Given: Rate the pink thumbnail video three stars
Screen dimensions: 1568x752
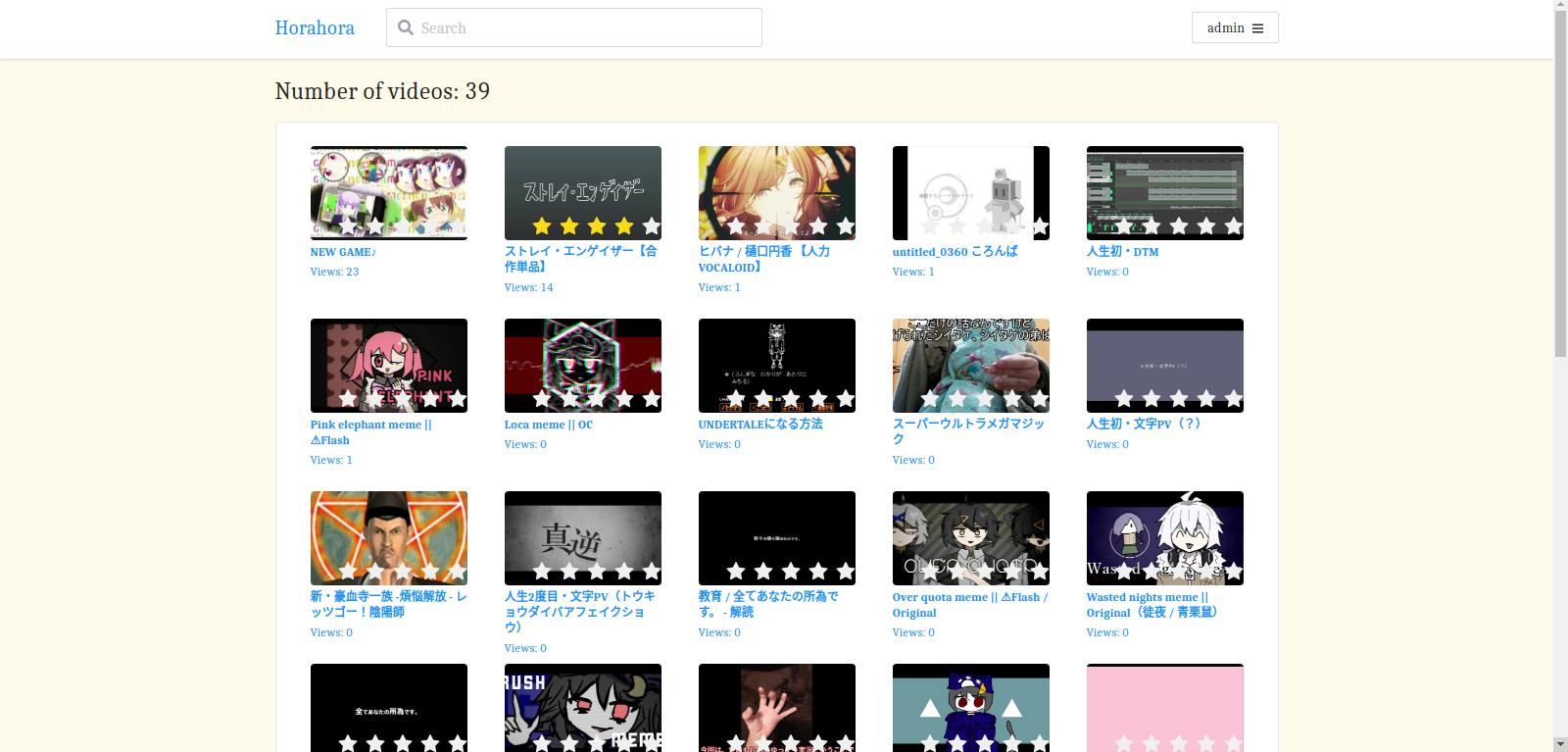Looking at the screenshot, I should [1179, 744].
